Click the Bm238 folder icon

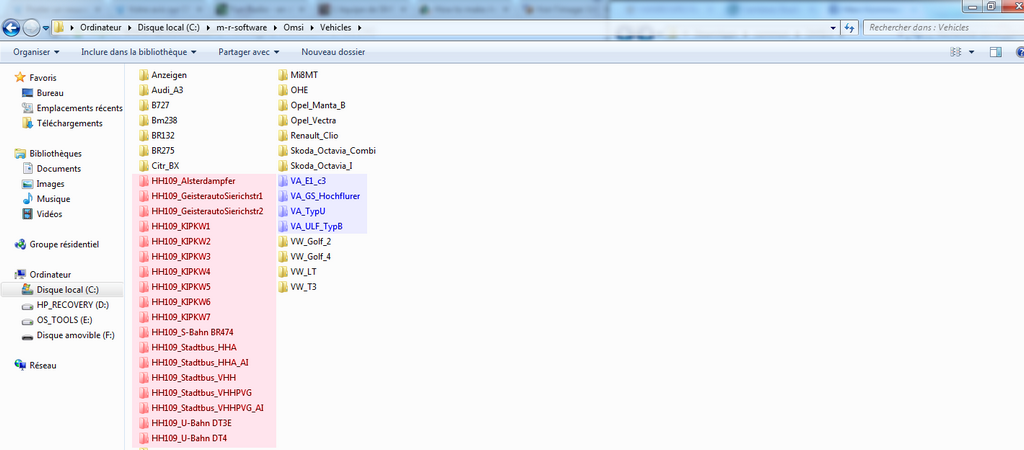[144, 120]
